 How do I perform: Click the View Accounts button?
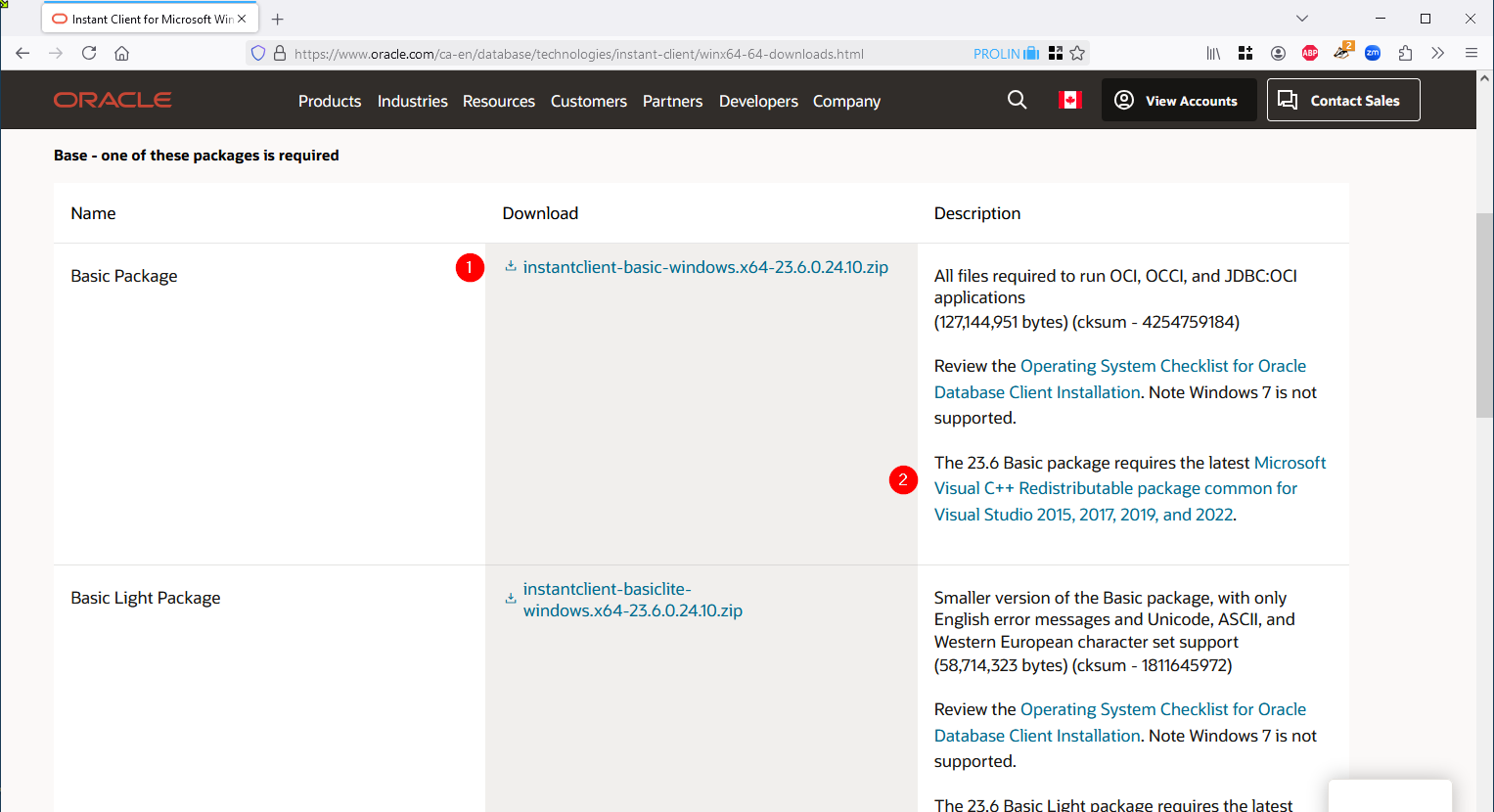click(1178, 100)
